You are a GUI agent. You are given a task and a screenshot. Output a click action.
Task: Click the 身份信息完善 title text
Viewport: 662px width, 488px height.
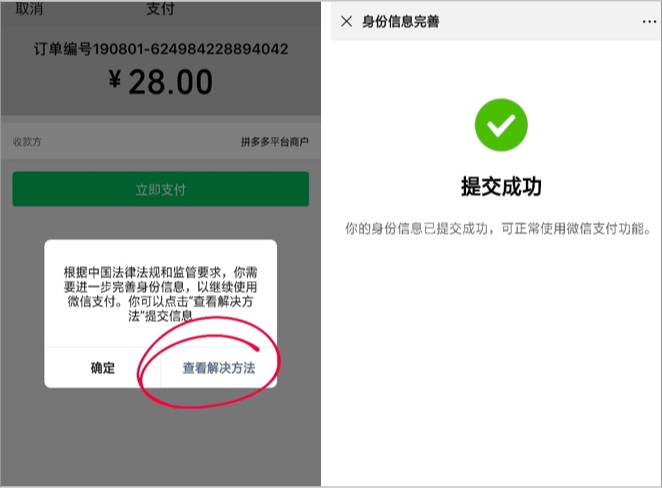(401, 21)
